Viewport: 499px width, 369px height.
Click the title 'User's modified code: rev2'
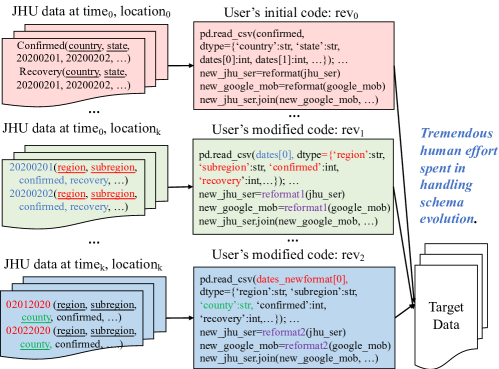point(288,255)
